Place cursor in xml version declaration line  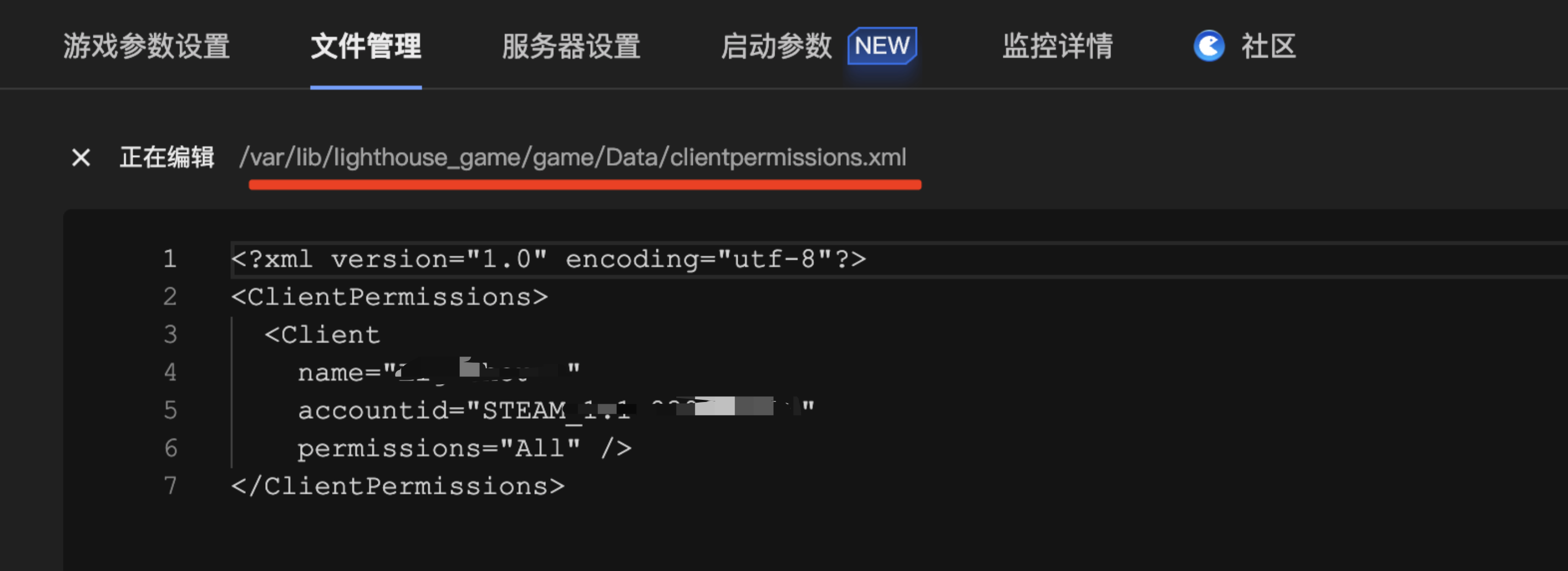point(548,260)
